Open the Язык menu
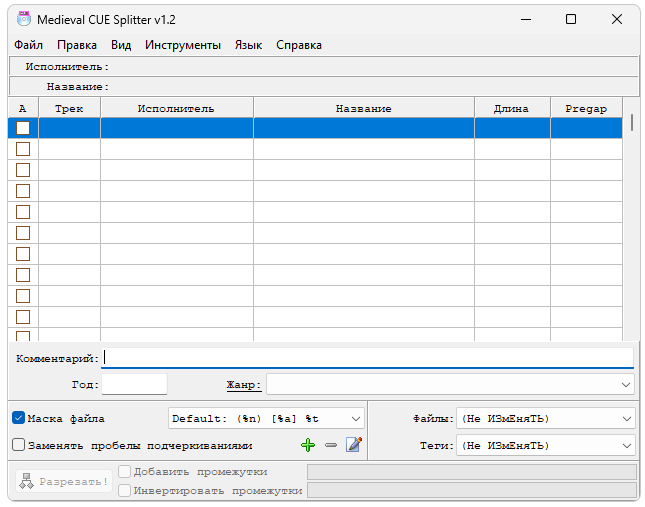The image size is (645, 507). pos(248,45)
